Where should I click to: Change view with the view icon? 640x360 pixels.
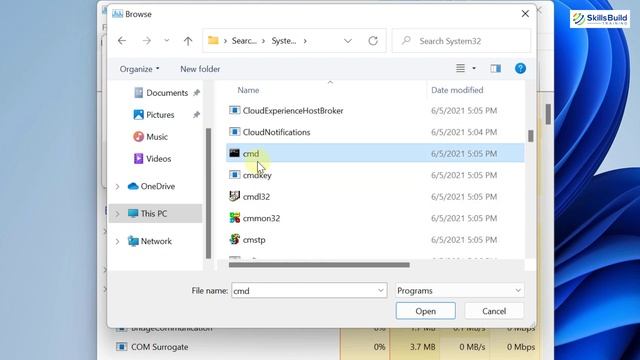(x=460, y=69)
